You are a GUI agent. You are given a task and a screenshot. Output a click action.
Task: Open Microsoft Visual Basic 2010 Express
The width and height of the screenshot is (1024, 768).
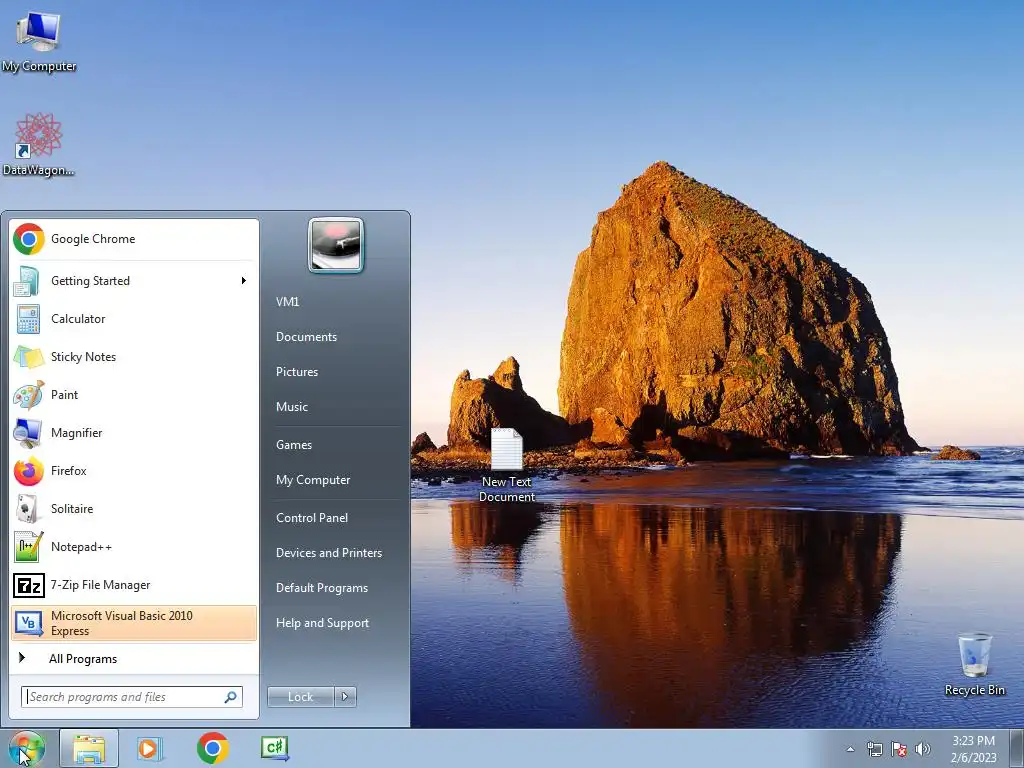pyautogui.click(x=134, y=623)
